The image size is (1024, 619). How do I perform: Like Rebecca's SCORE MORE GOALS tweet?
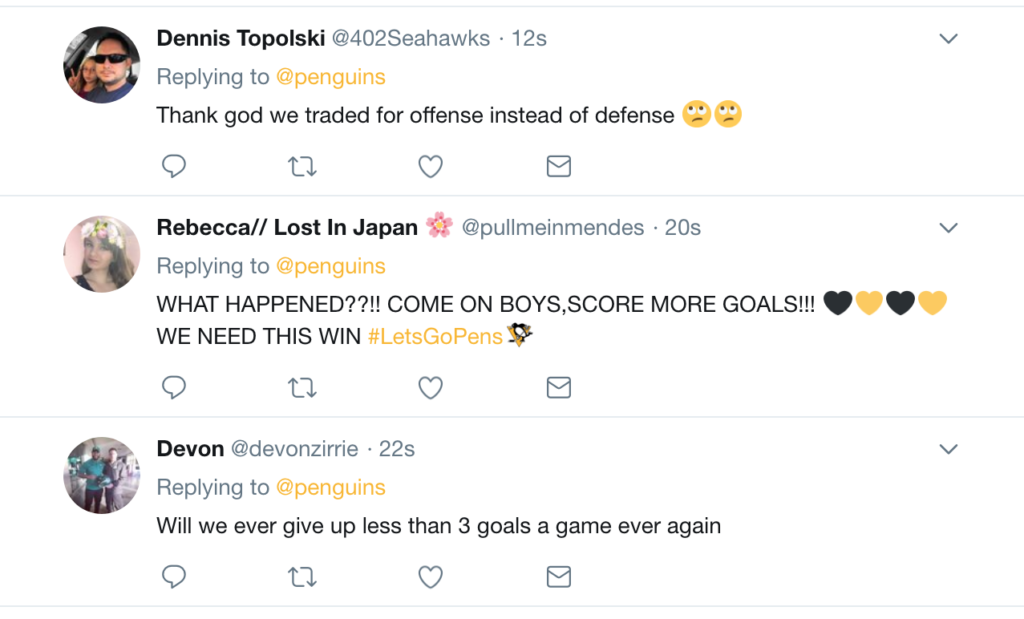click(x=430, y=387)
